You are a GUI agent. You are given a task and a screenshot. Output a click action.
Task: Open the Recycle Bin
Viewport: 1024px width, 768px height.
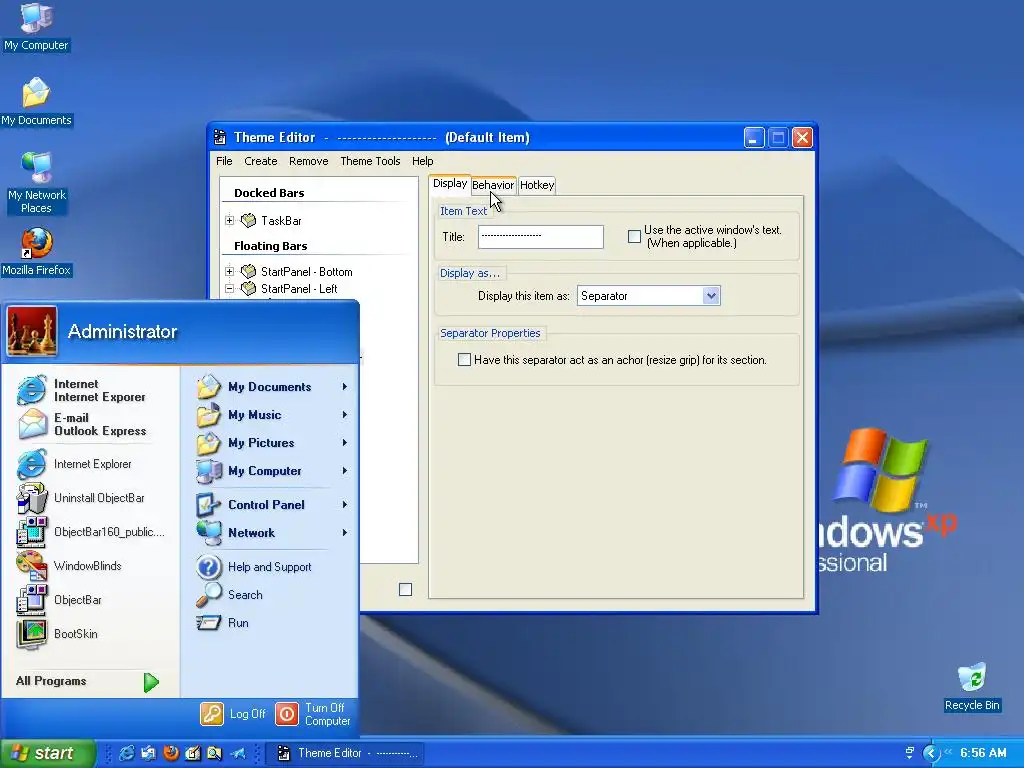972,687
